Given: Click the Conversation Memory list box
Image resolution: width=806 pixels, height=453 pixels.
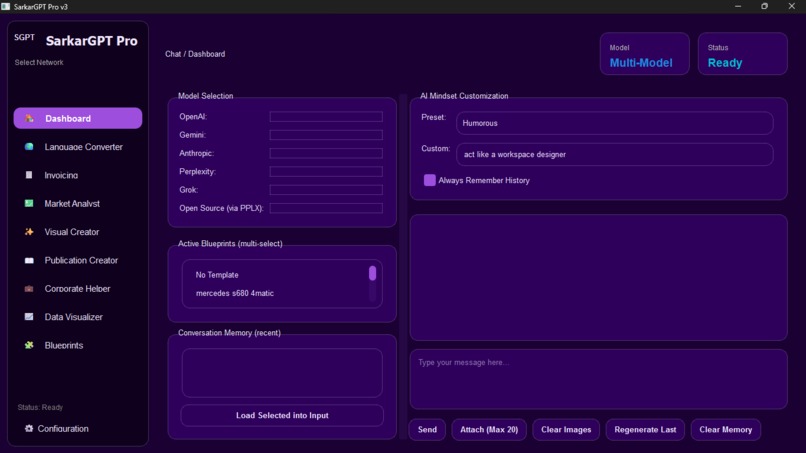Looking at the screenshot, I should point(282,373).
